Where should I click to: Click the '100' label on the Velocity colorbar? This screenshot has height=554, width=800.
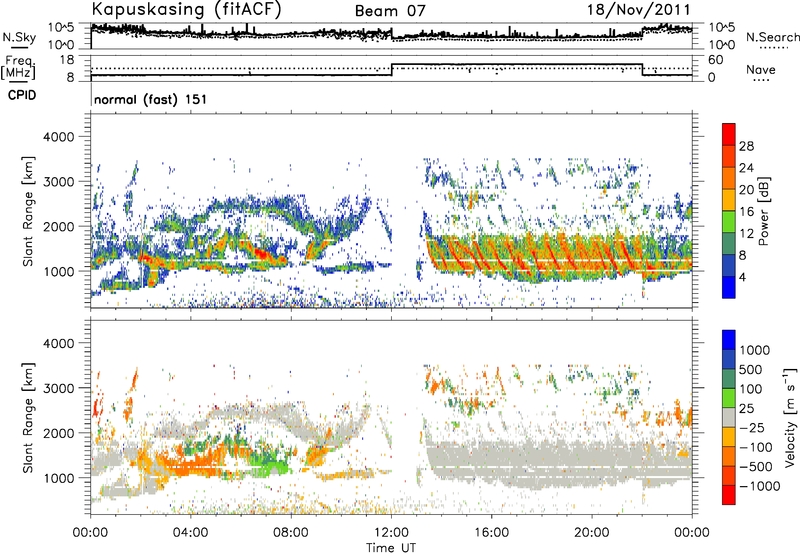[750, 389]
